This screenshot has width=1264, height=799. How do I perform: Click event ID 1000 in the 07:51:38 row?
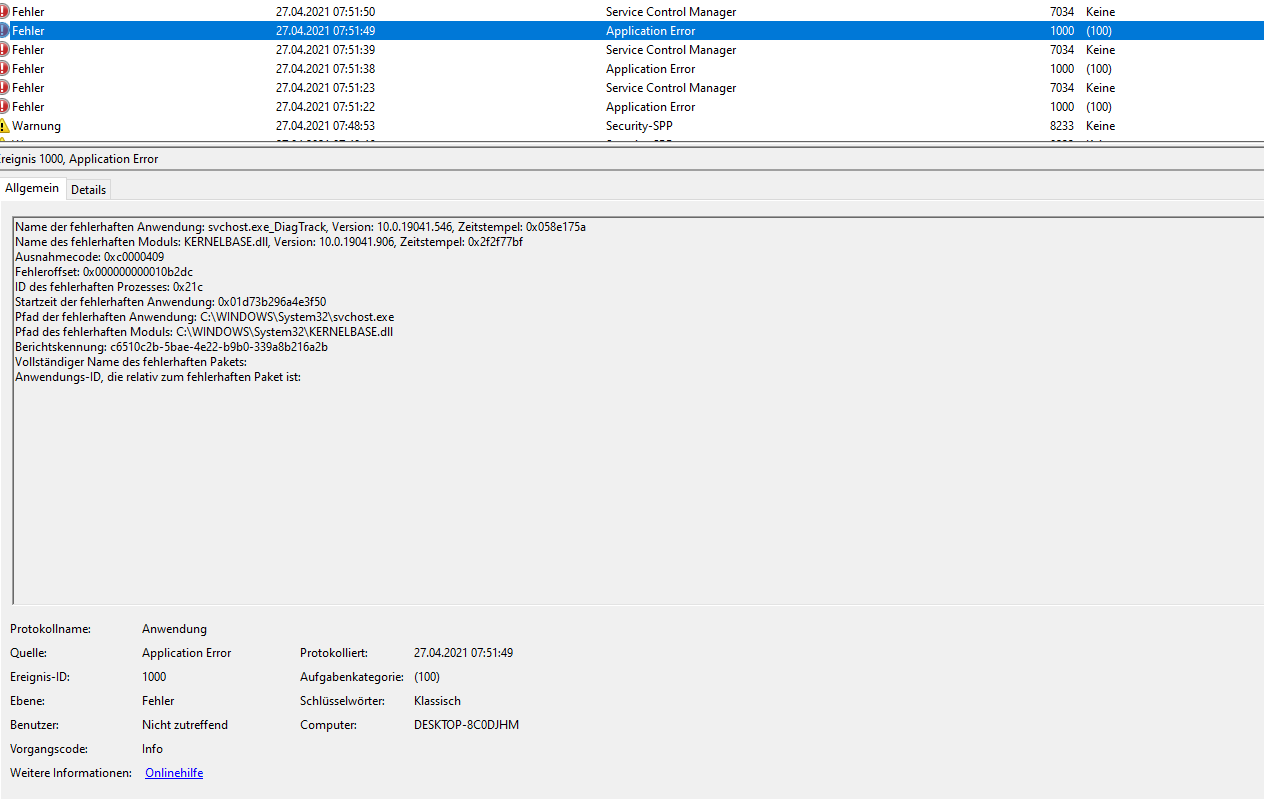click(x=1062, y=69)
